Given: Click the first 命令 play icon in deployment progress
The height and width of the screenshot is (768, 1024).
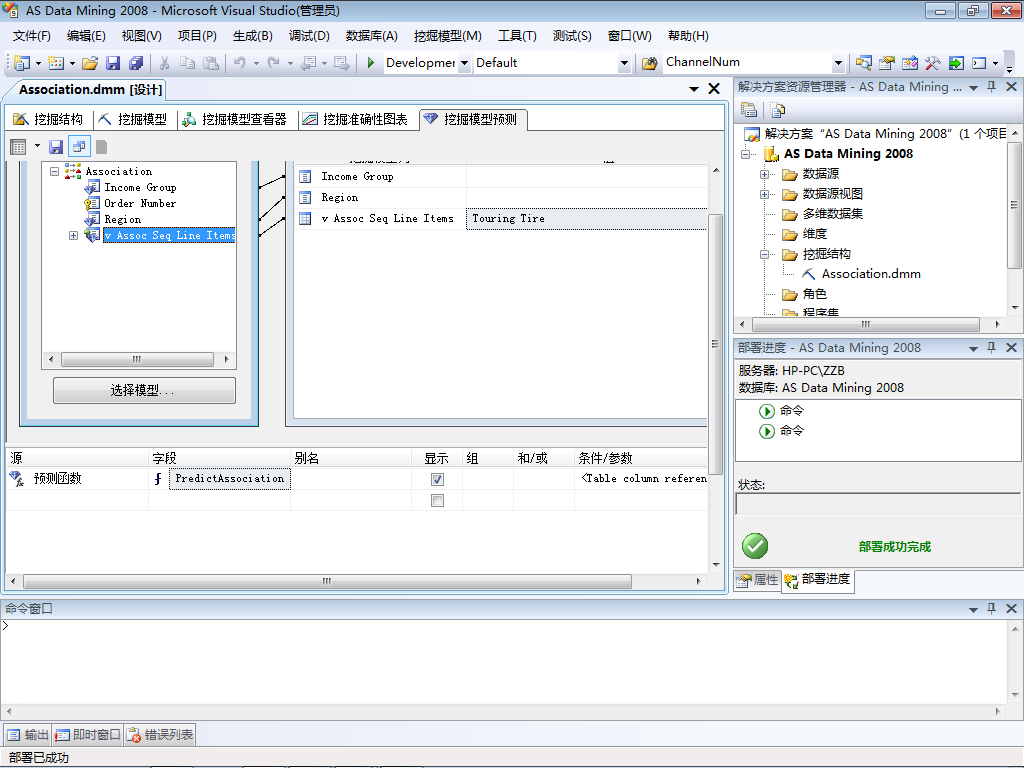Looking at the screenshot, I should (x=767, y=411).
